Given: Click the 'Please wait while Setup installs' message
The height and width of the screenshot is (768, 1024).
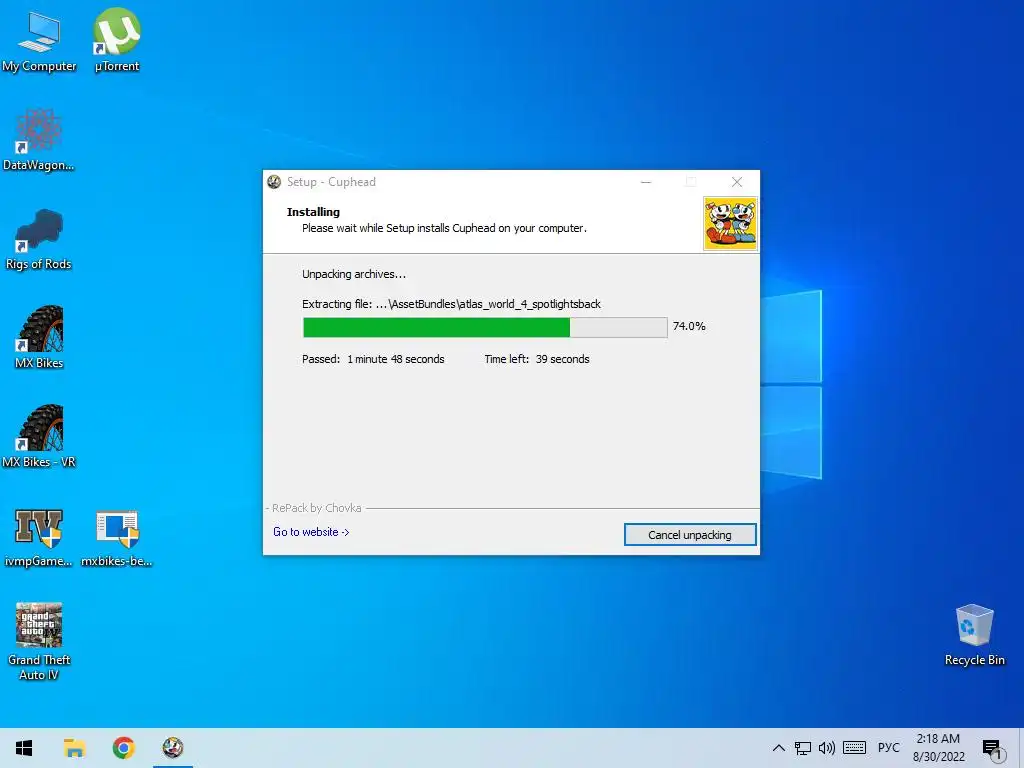Looking at the screenshot, I should 444,229.
